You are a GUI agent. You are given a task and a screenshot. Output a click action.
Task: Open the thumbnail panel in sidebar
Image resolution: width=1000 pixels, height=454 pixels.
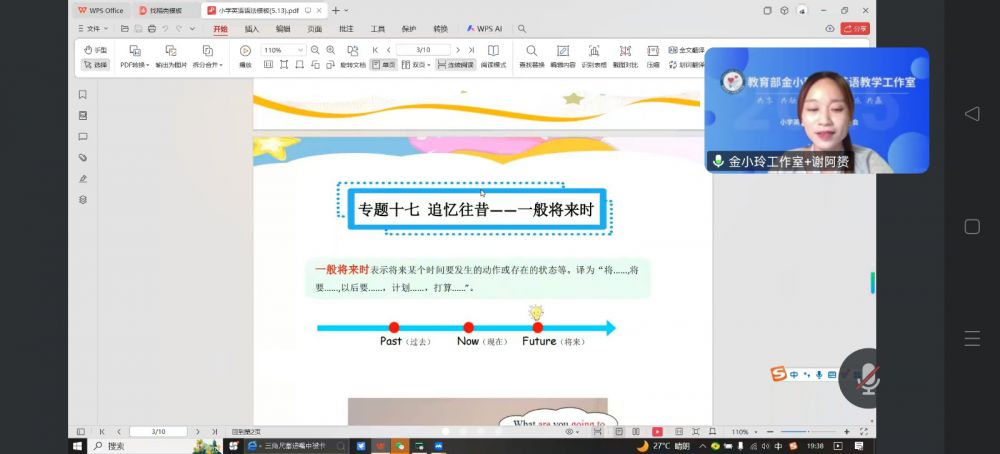click(x=83, y=116)
